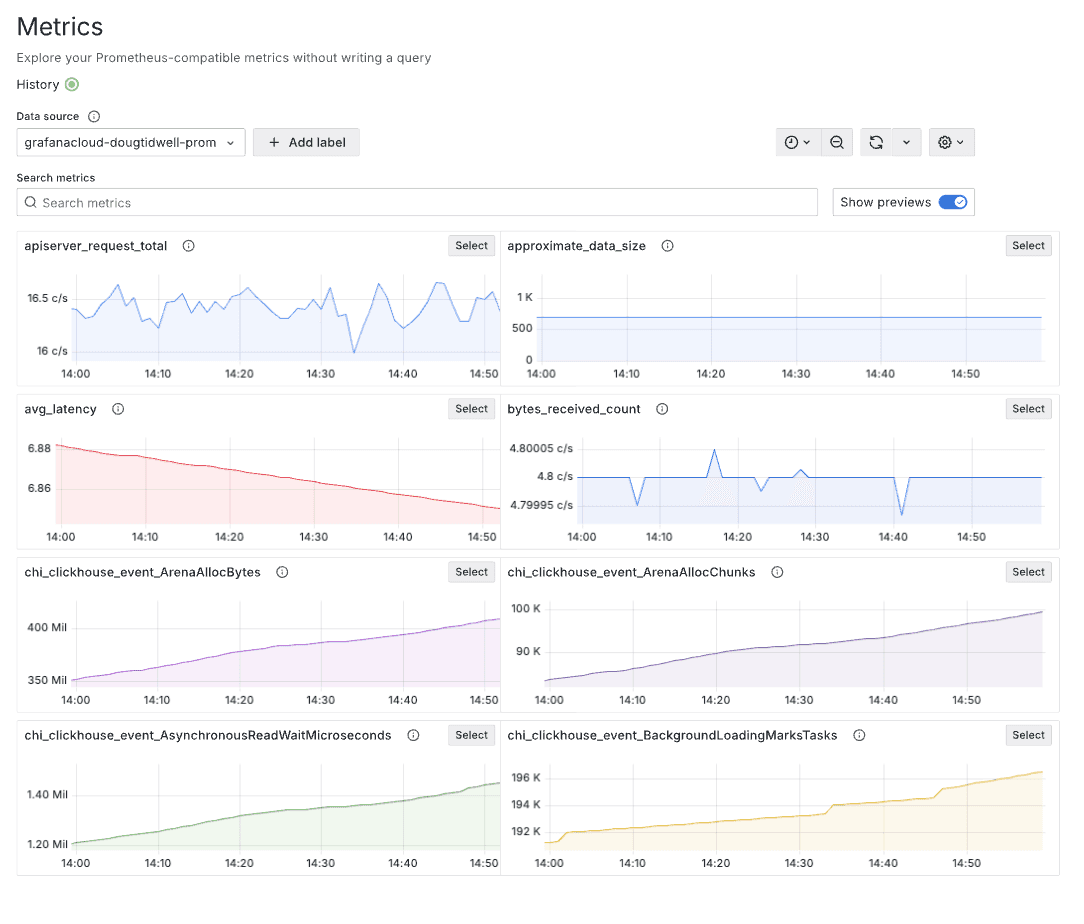Select the approximate_data_size metric
1084x924 pixels.
(1028, 245)
